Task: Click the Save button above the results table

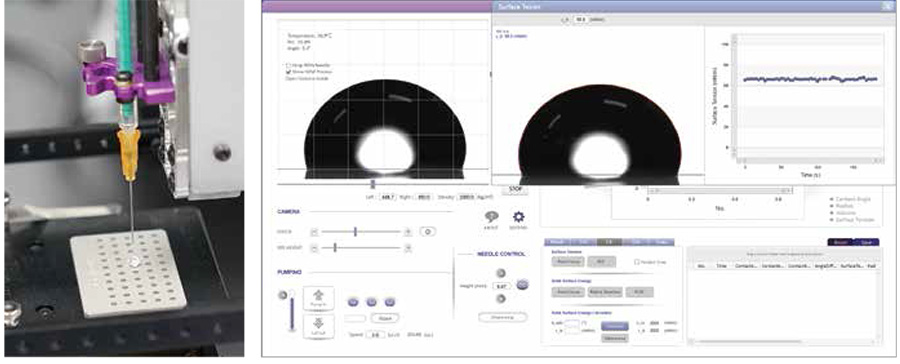Action: click(866, 242)
